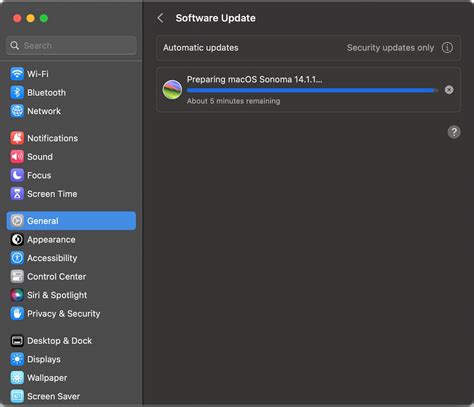Click the Bluetooth sidebar icon

pyautogui.click(x=17, y=92)
